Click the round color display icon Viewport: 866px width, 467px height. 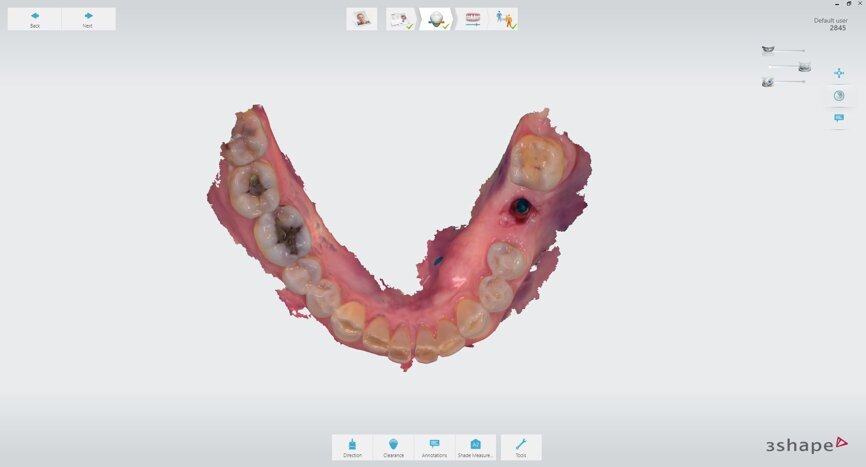point(838,96)
